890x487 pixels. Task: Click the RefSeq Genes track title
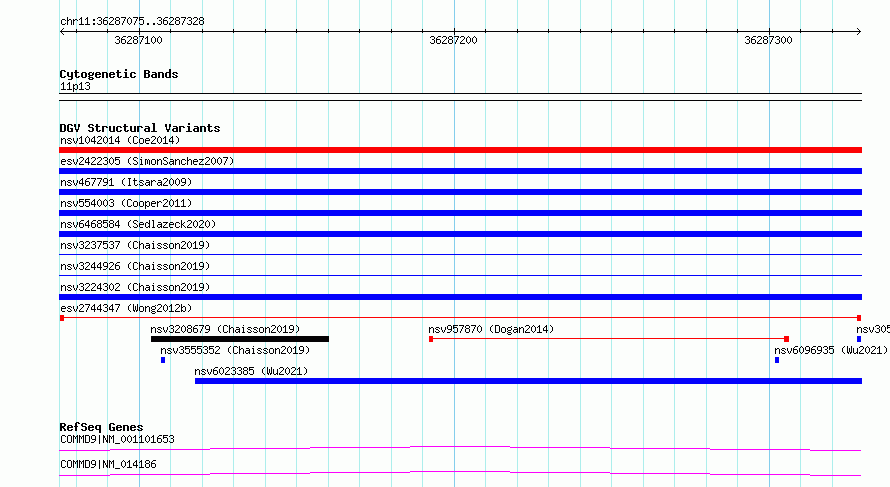pyautogui.click(x=101, y=427)
